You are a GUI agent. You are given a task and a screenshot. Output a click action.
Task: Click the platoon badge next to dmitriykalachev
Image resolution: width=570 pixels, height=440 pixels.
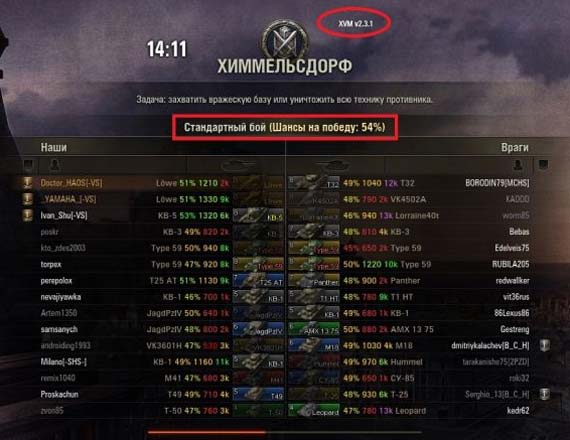(x=544, y=345)
